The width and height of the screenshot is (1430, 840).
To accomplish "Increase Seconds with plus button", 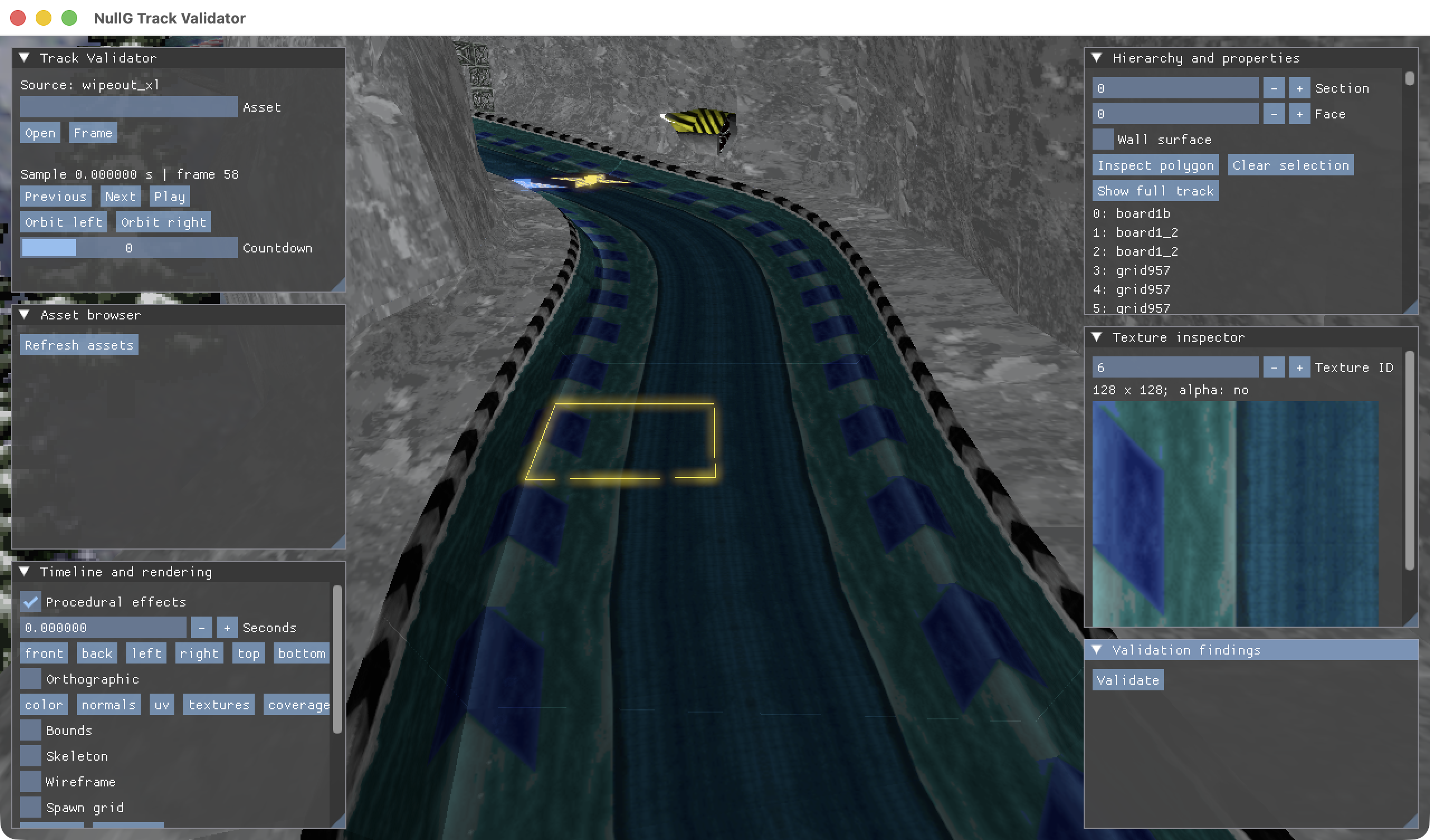I will (x=227, y=628).
